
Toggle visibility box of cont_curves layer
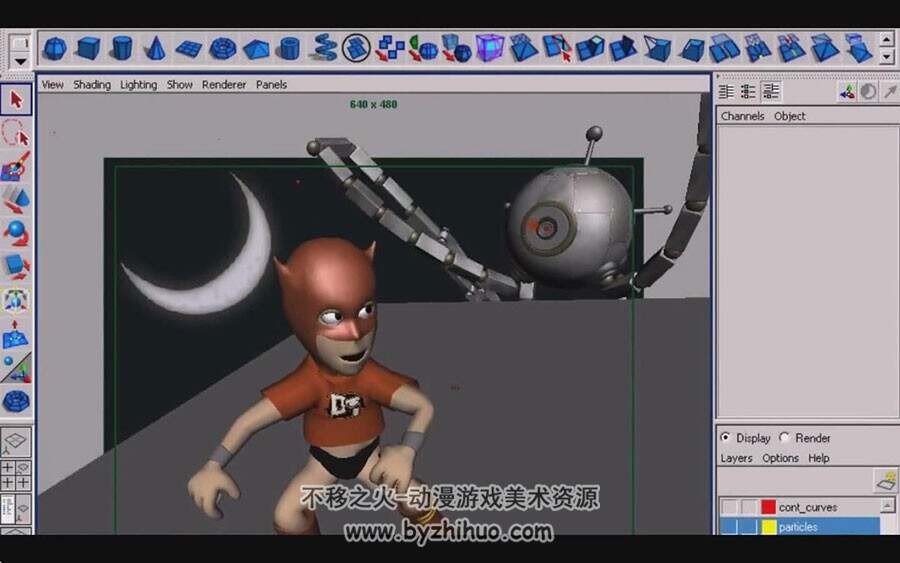click(x=729, y=507)
